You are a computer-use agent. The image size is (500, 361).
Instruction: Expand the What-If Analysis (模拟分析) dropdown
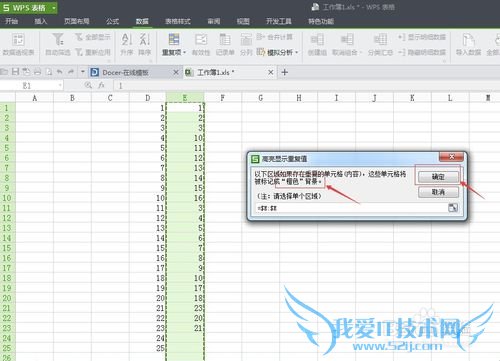point(296,52)
